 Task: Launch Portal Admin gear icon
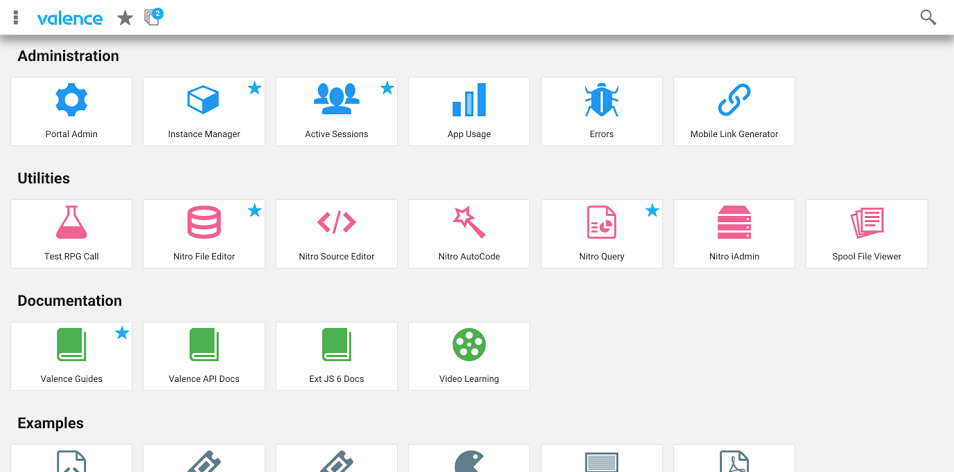(71, 100)
